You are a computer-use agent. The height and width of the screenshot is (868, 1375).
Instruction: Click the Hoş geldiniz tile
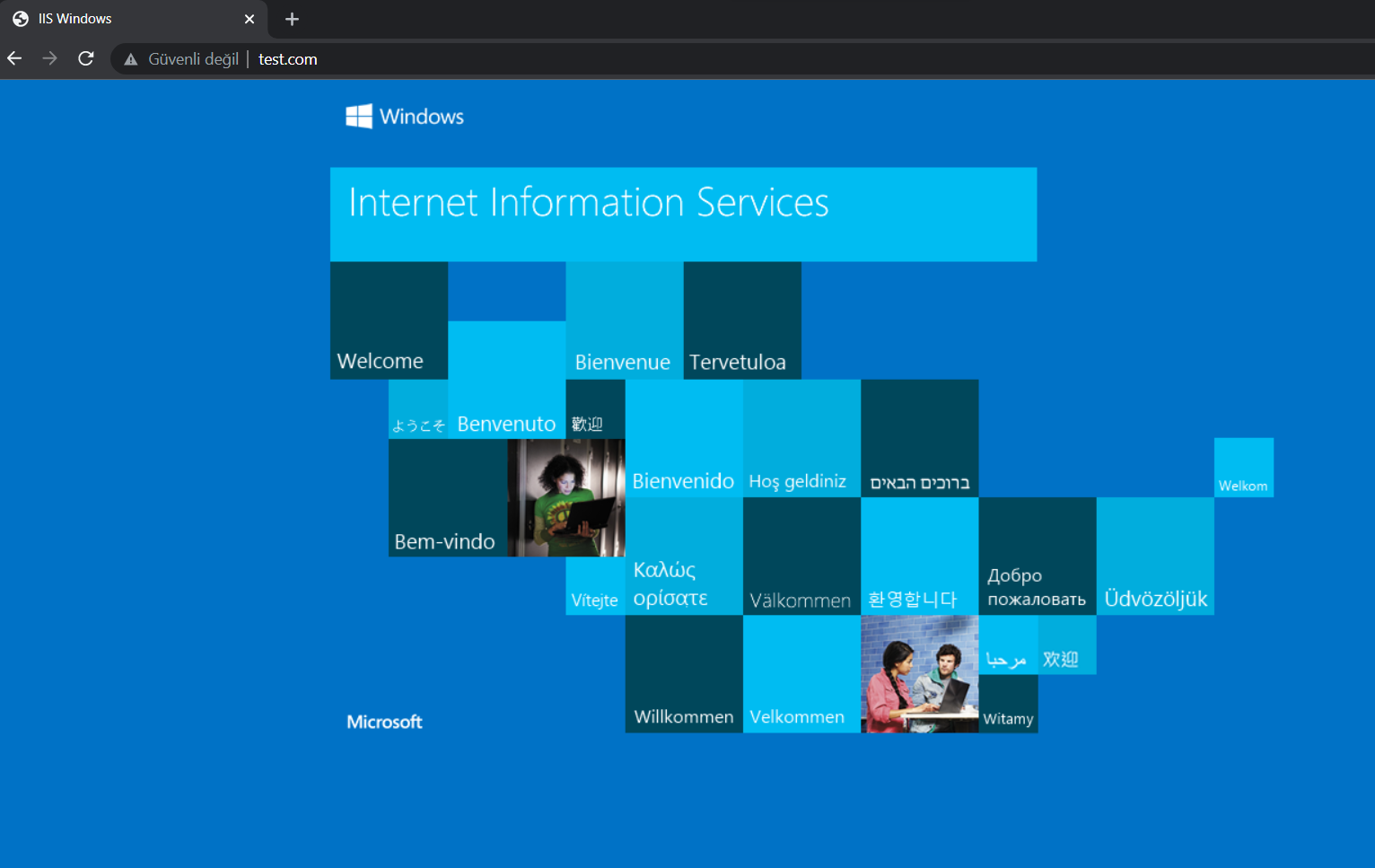click(x=801, y=438)
